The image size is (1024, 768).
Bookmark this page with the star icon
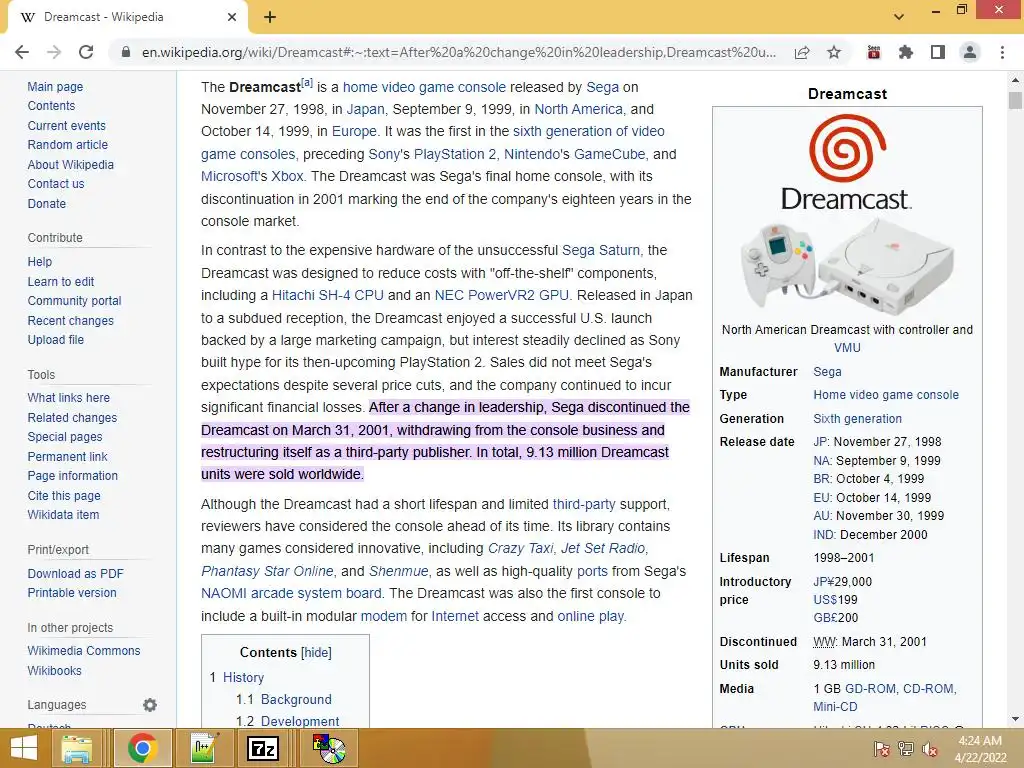pos(834,52)
